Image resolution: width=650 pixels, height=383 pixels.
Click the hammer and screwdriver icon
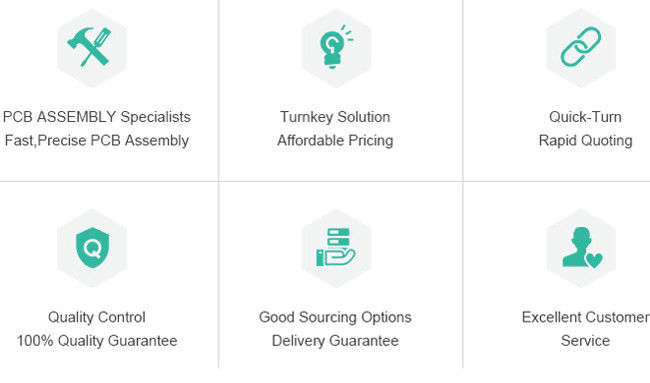click(90, 47)
